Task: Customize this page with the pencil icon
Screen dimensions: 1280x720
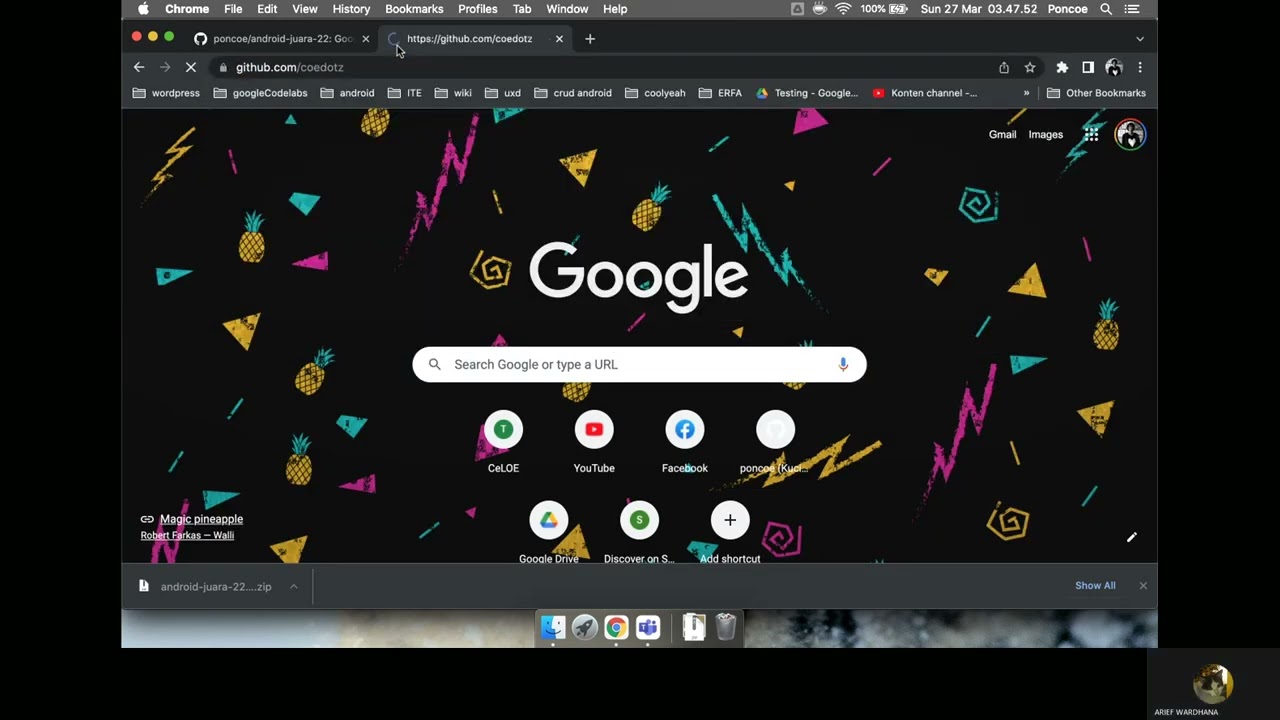Action: click(x=1132, y=538)
